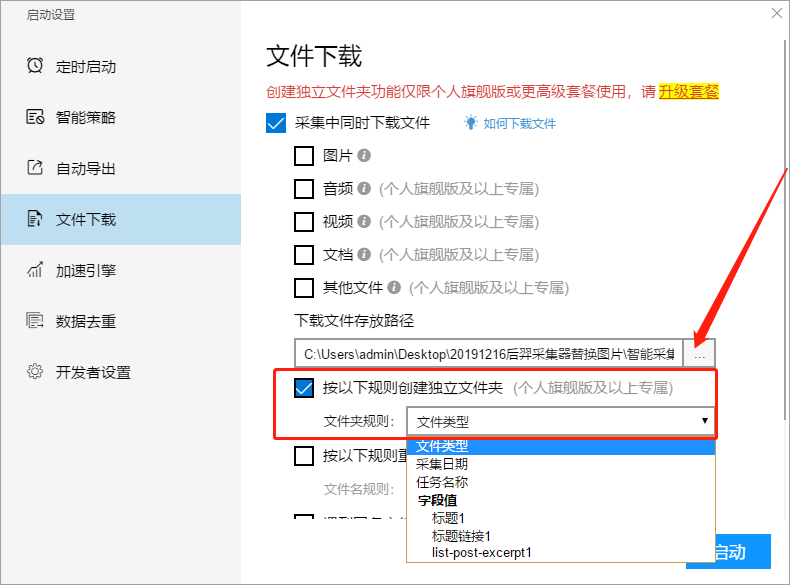Select 采集日期 in the dropdown list

561,464
